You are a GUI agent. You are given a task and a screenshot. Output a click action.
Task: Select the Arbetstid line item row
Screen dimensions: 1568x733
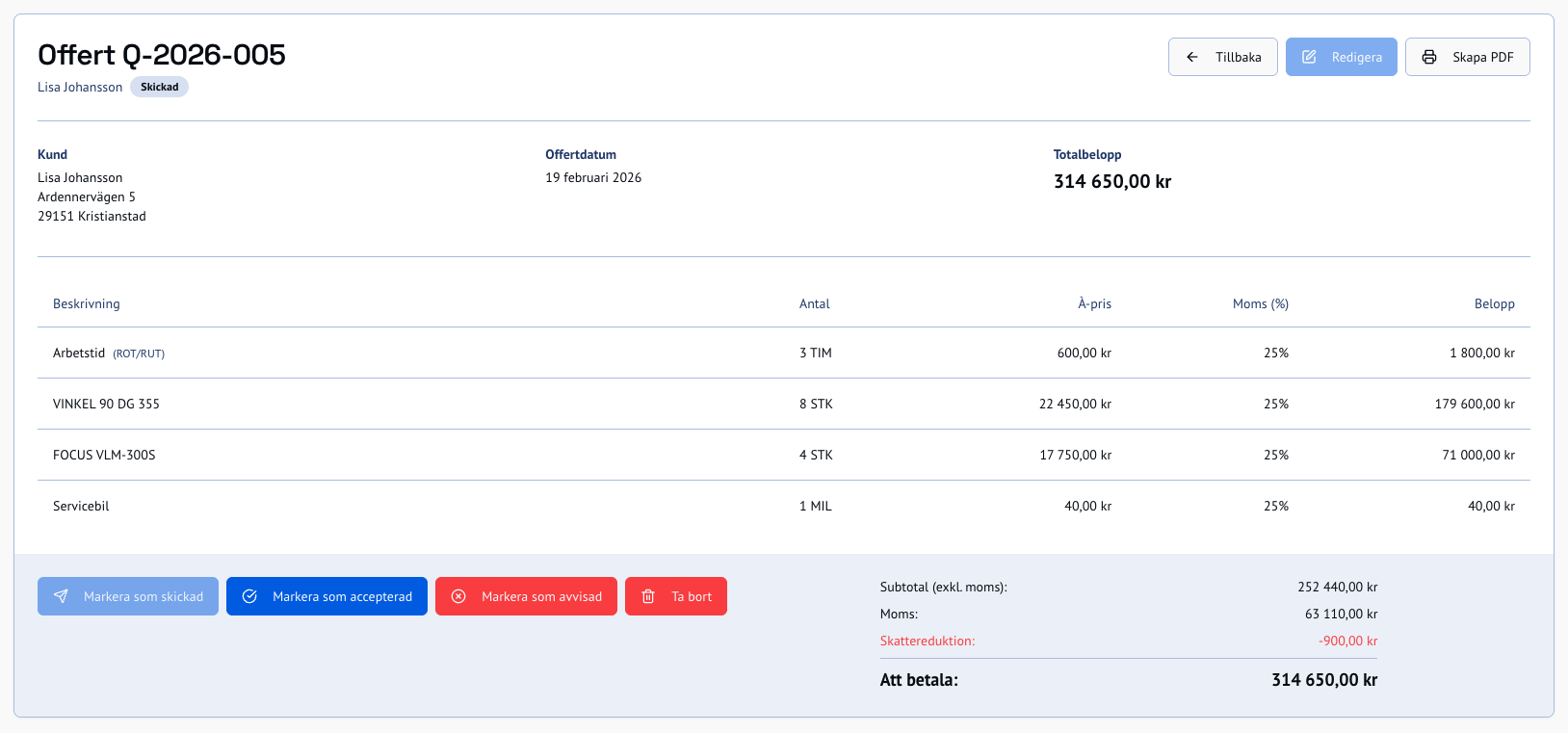(x=784, y=353)
